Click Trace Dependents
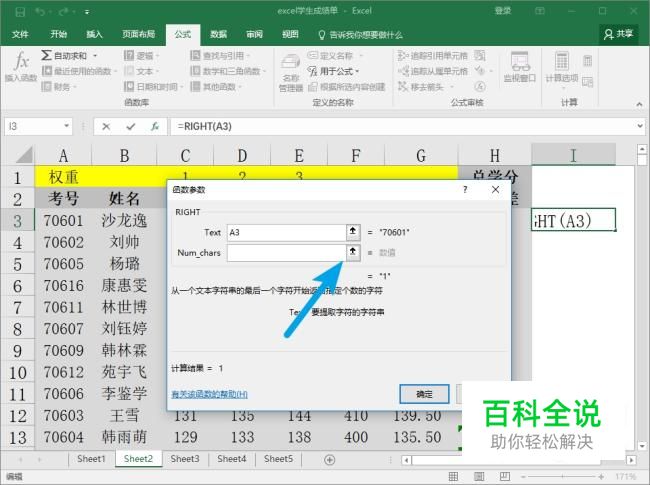 tap(433, 71)
